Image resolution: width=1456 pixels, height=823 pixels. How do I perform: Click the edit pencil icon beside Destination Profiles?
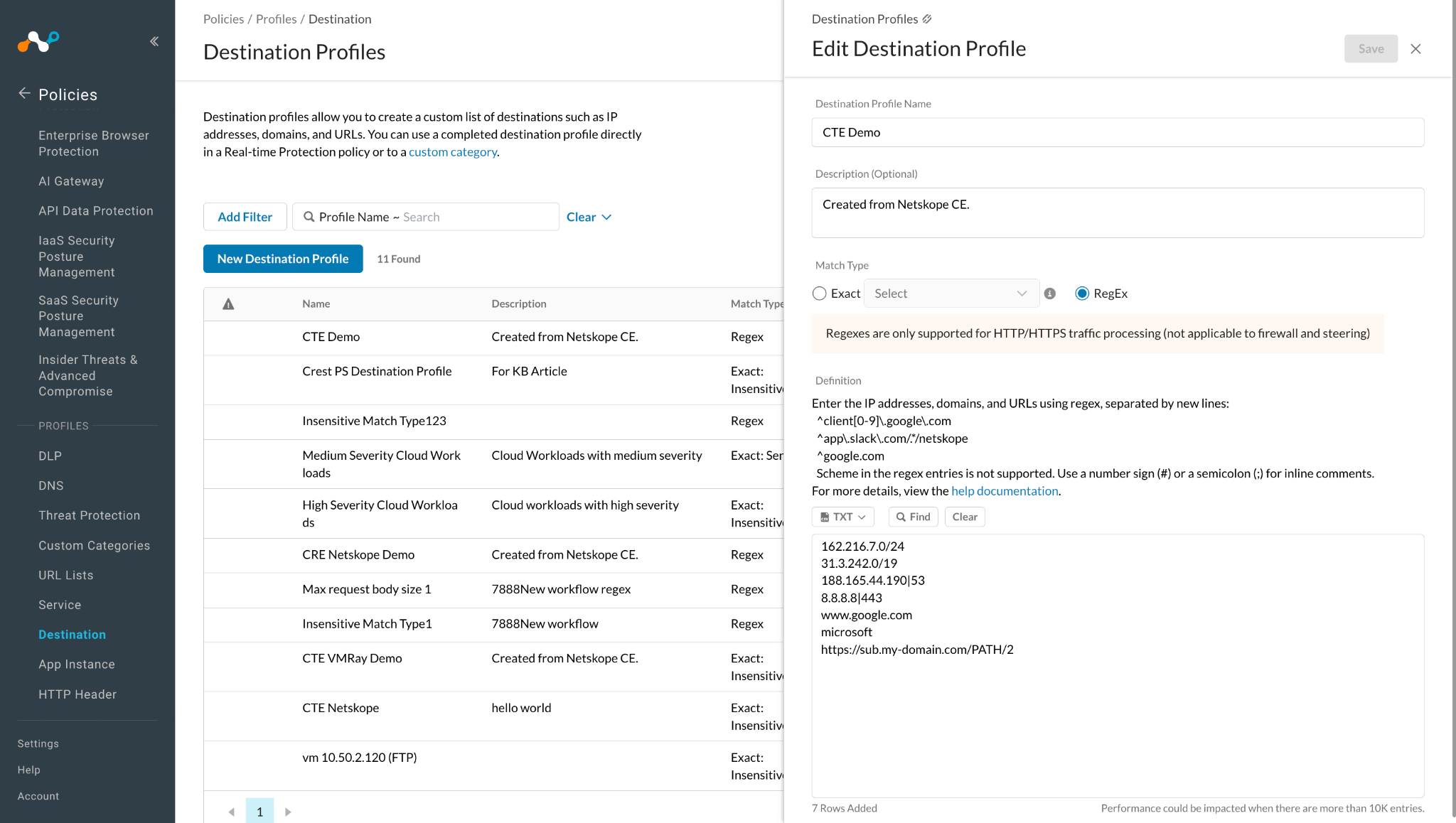[x=927, y=19]
